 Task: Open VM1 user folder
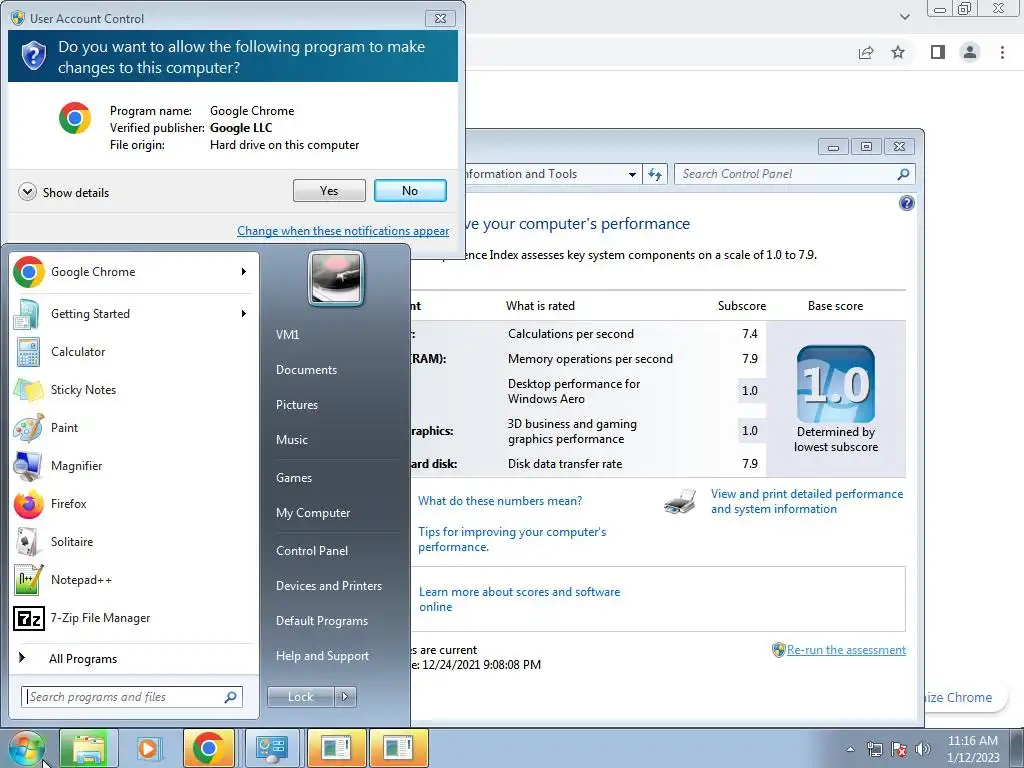click(287, 334)
